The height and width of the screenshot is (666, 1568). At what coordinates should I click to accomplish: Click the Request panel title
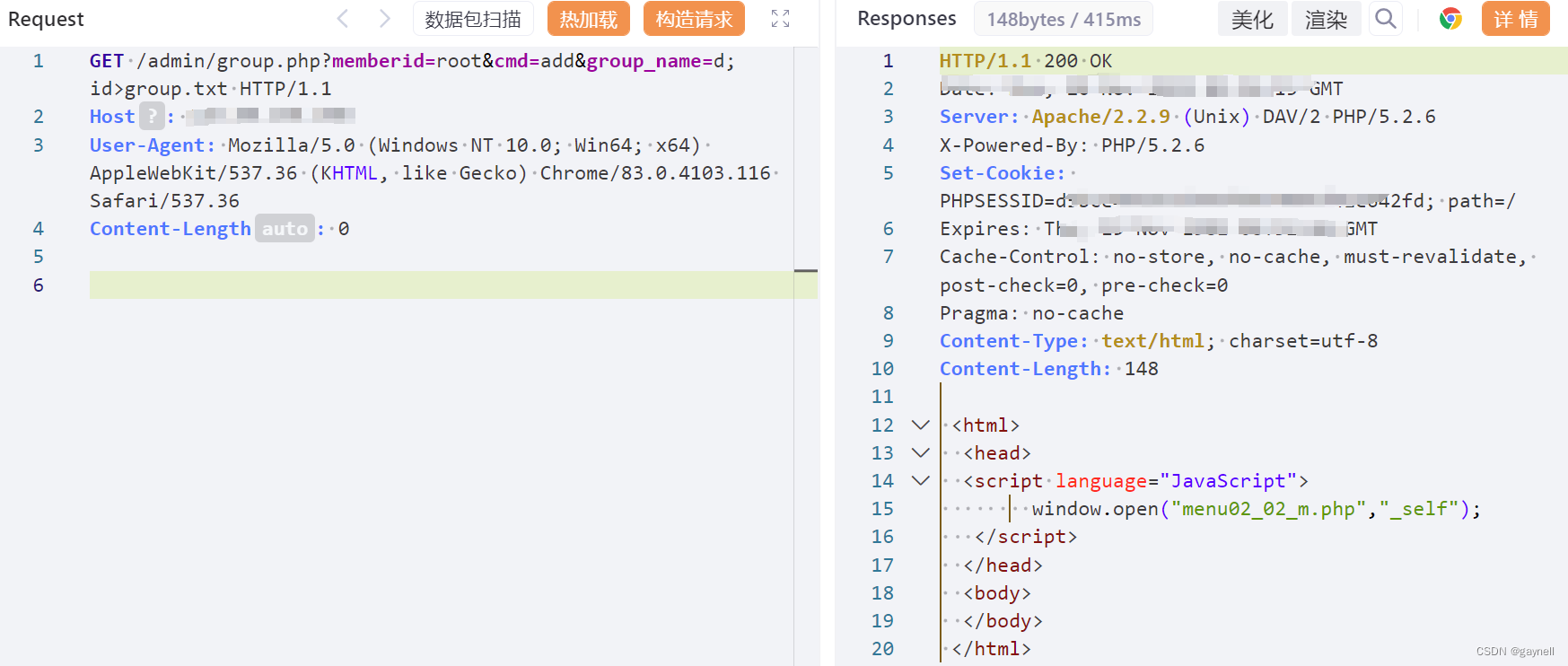pos(46,19)
